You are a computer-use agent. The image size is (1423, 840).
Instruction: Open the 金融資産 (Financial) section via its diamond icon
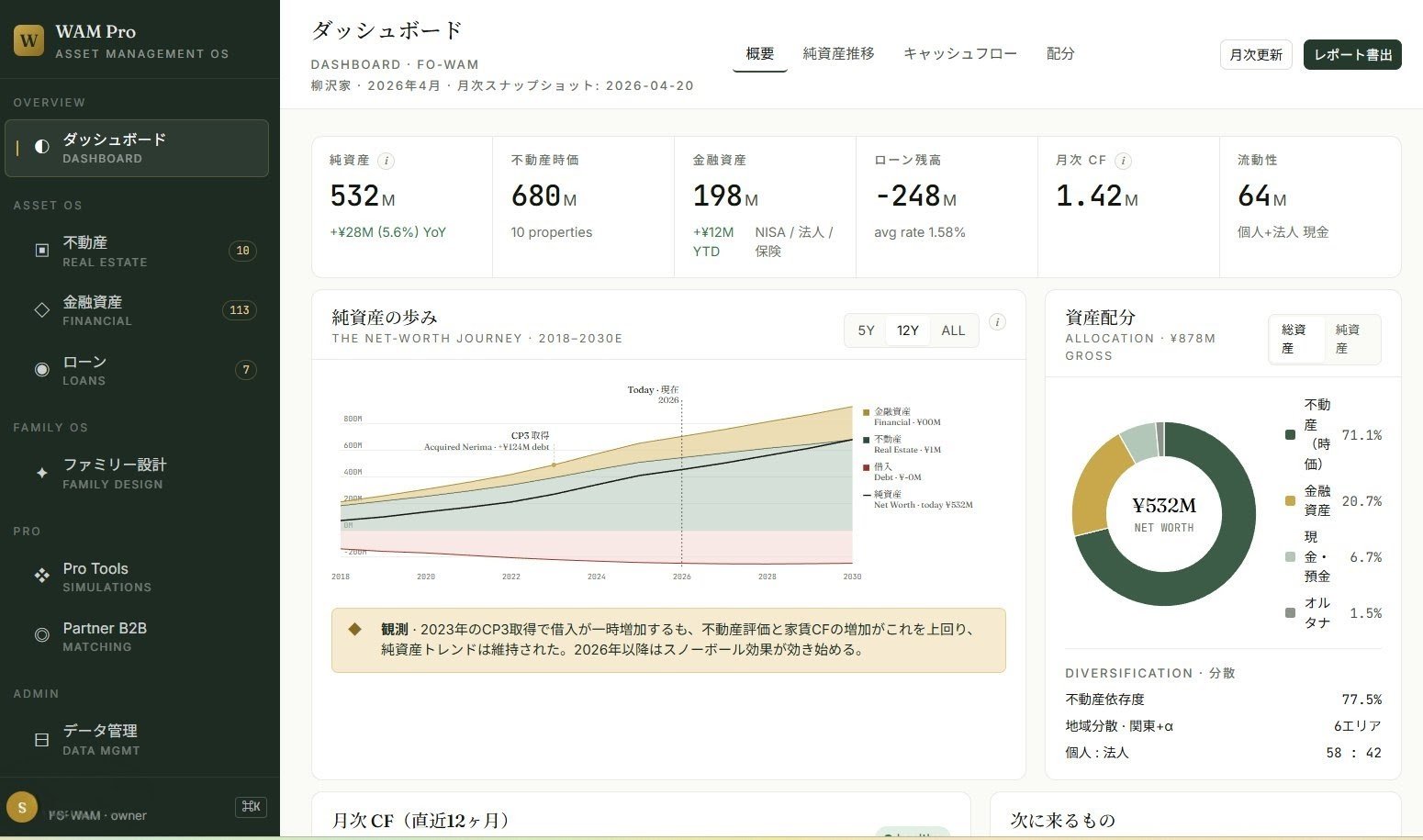[x=41, y=309]
